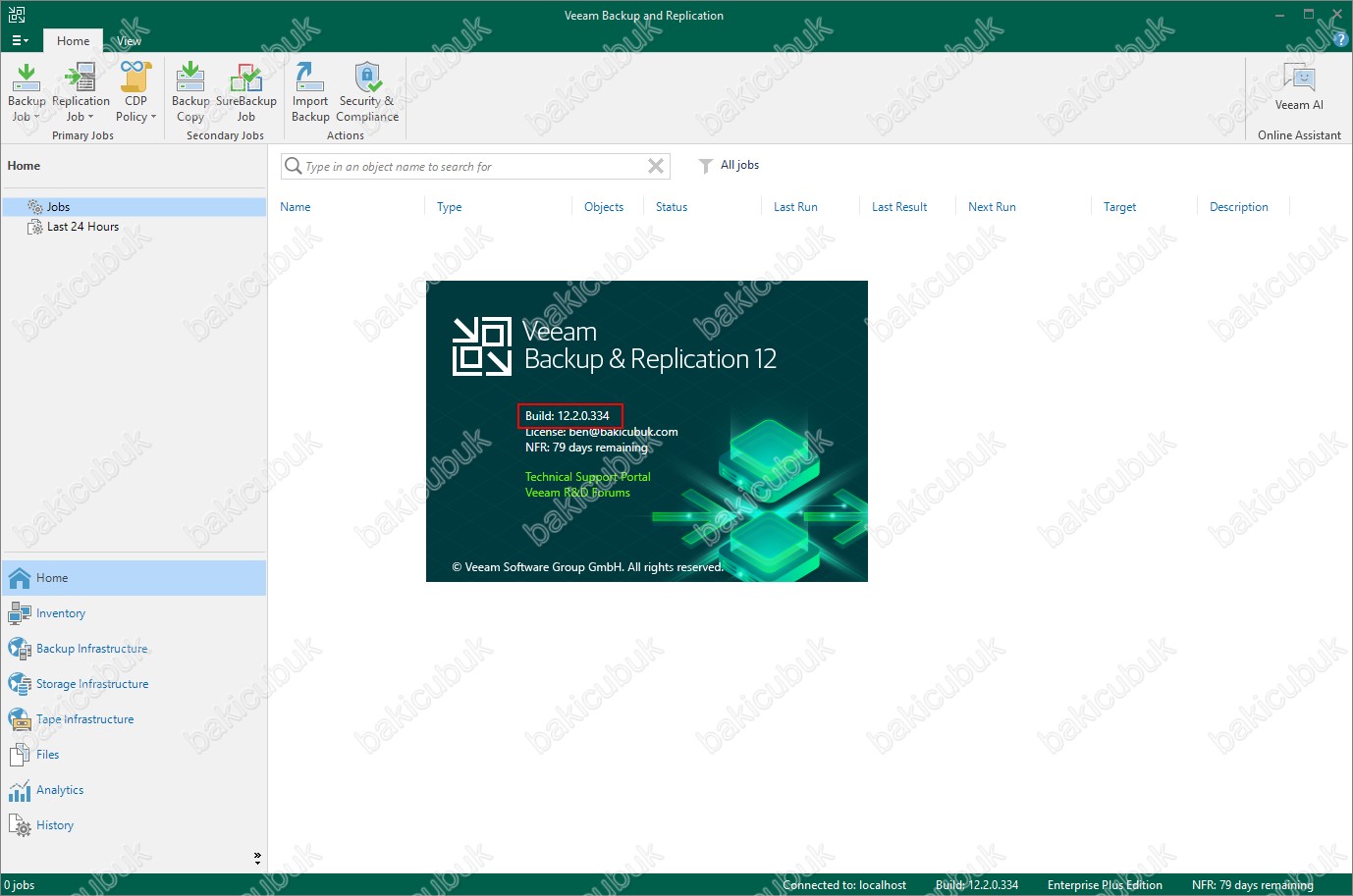This screenshot has height=896, width=1353.
Task: Go to the Home navigation view
Action: pos(134,578)
